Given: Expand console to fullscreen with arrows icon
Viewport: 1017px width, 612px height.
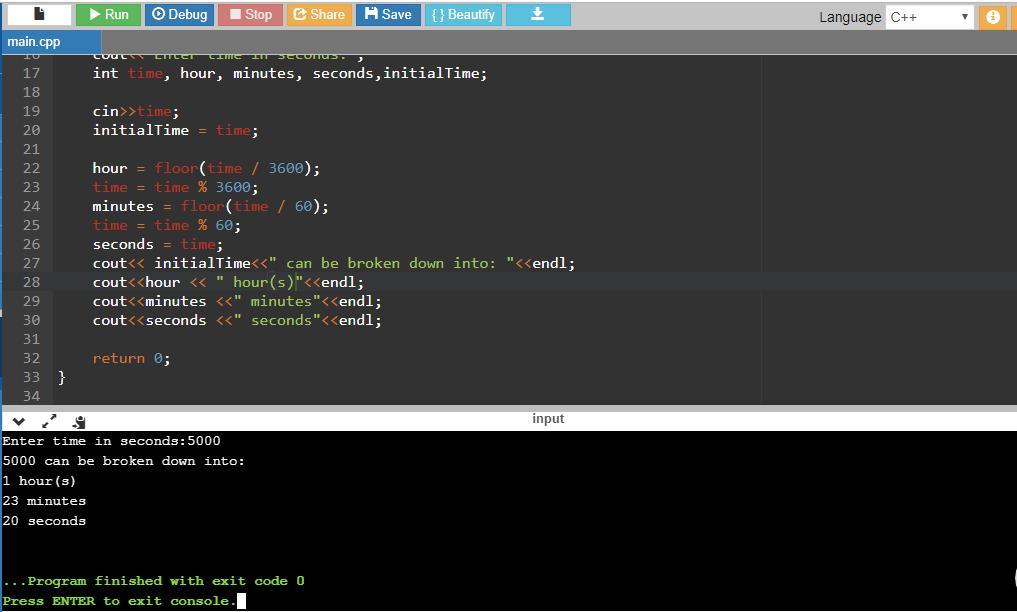Looking at the screenshot, I should tap(49, 422).
